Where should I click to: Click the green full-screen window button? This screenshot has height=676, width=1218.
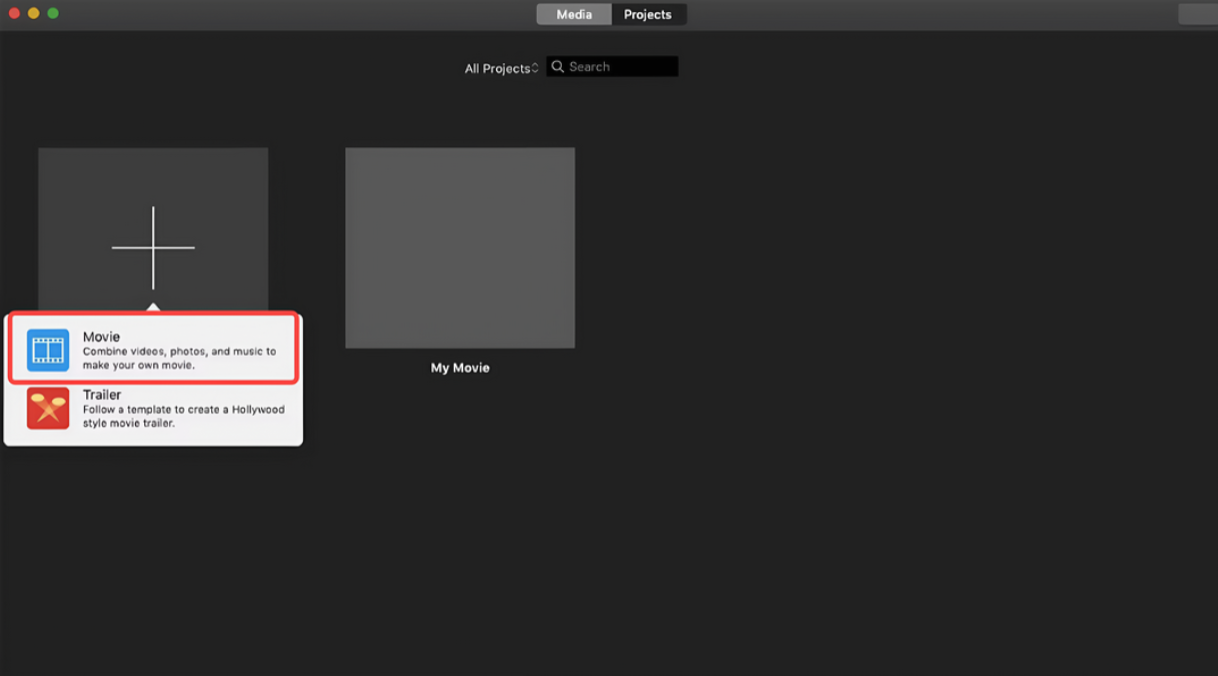point(53,13)
